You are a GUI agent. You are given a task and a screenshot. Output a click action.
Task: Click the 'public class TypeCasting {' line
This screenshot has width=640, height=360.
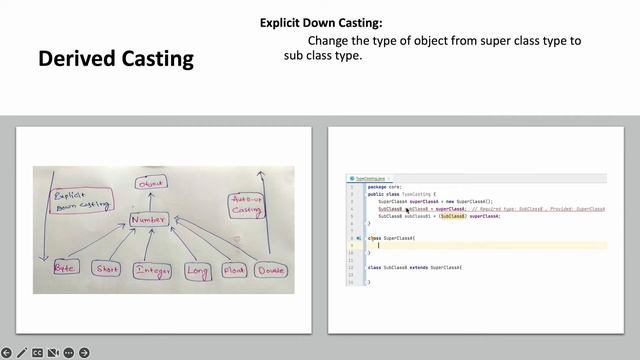pyautogui.click(x=402, y=194)
